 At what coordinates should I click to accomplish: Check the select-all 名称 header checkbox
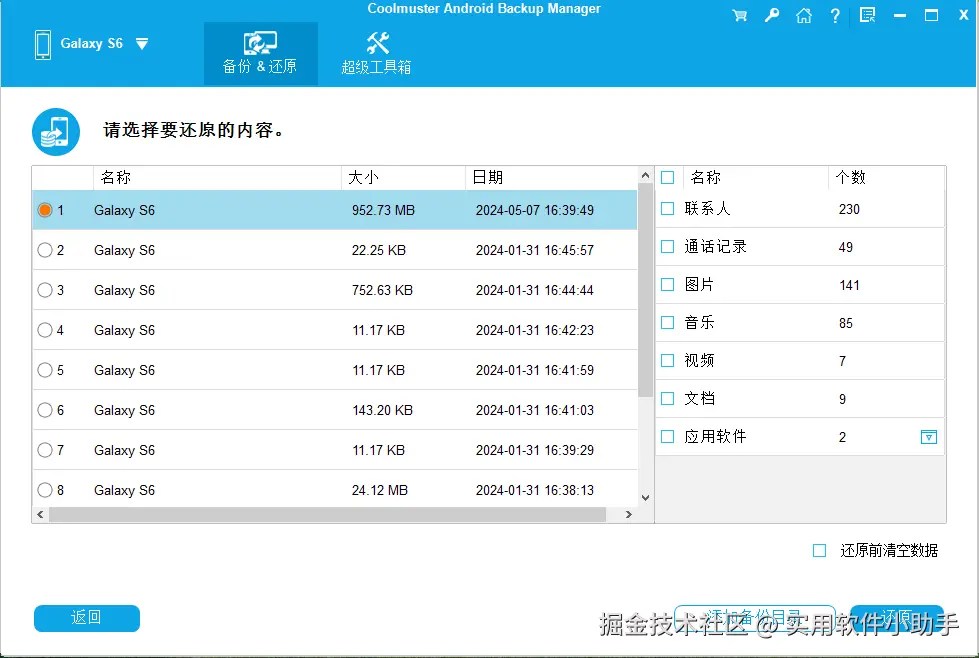[667, 178]
